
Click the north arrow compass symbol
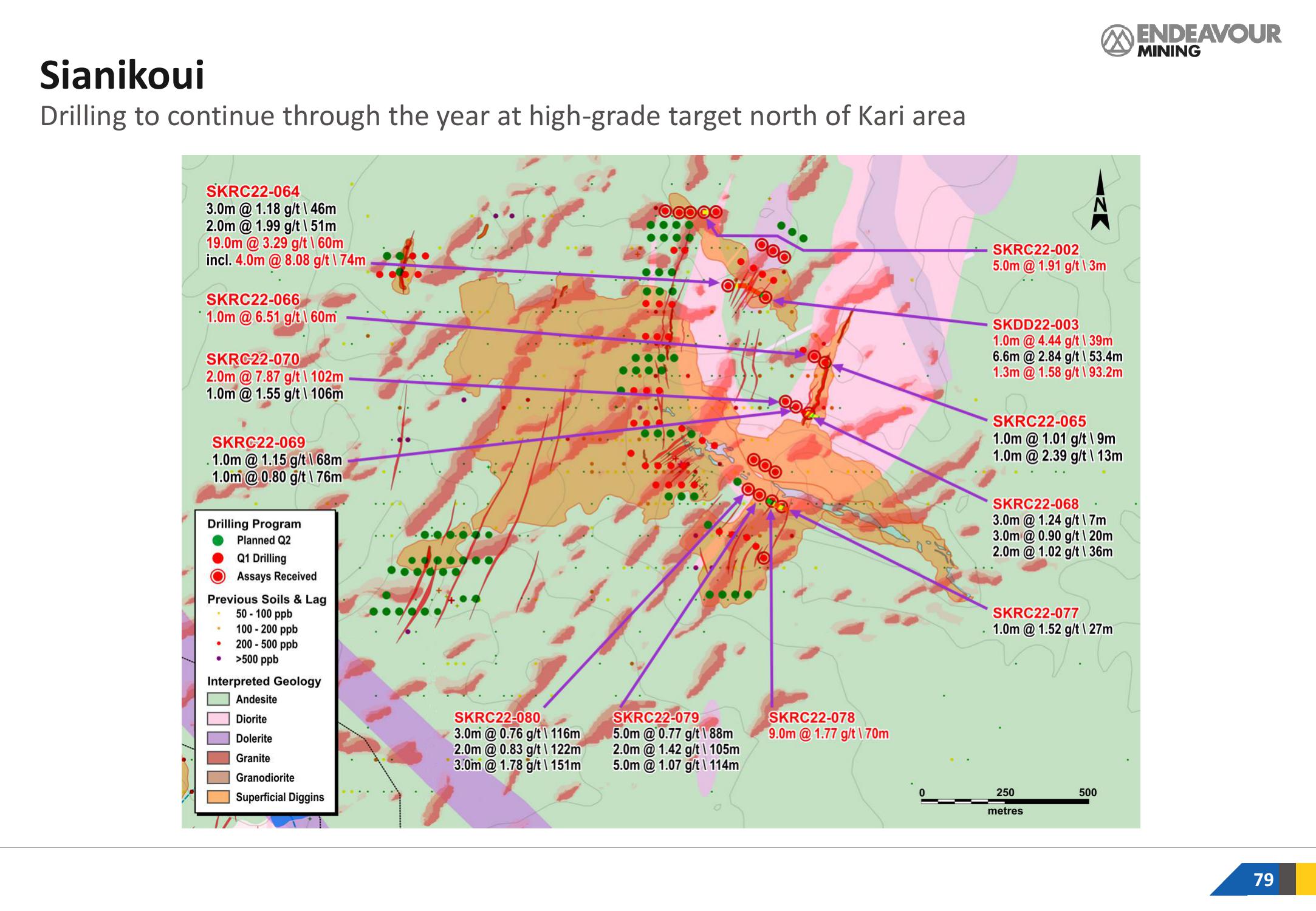1100,200
